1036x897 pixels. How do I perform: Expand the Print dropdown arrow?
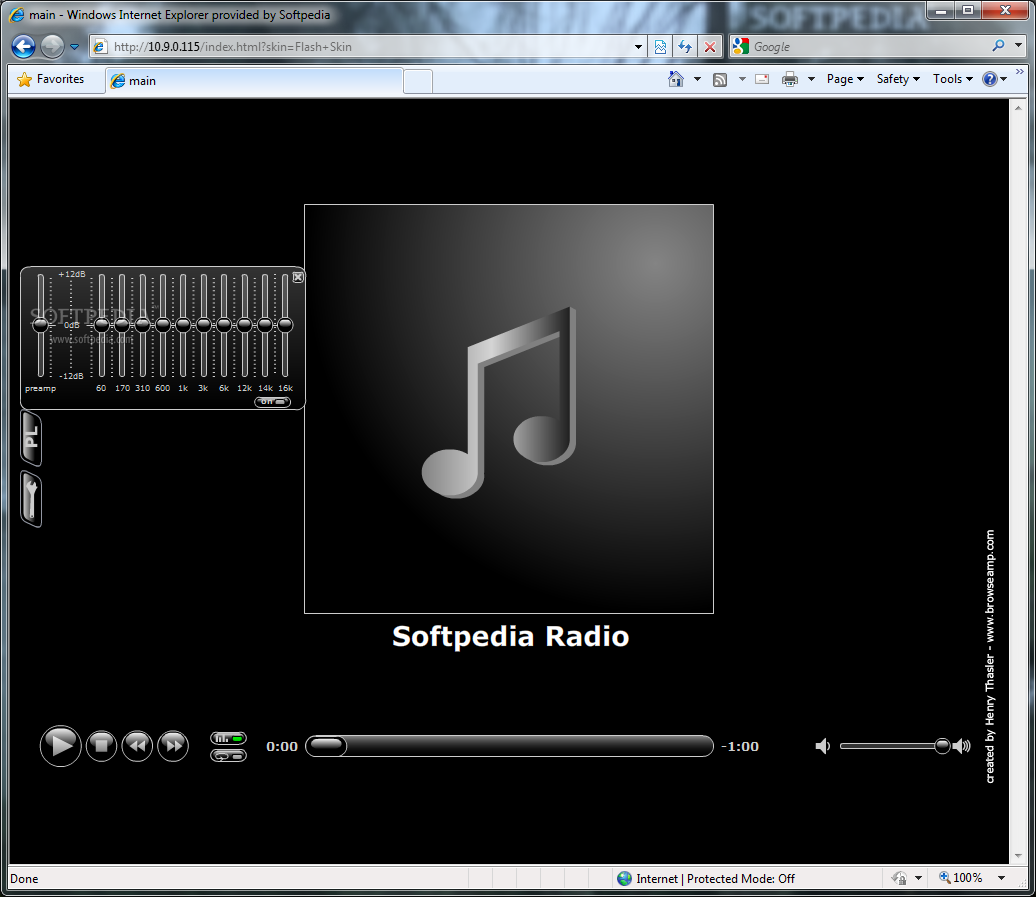pos(811,79)
